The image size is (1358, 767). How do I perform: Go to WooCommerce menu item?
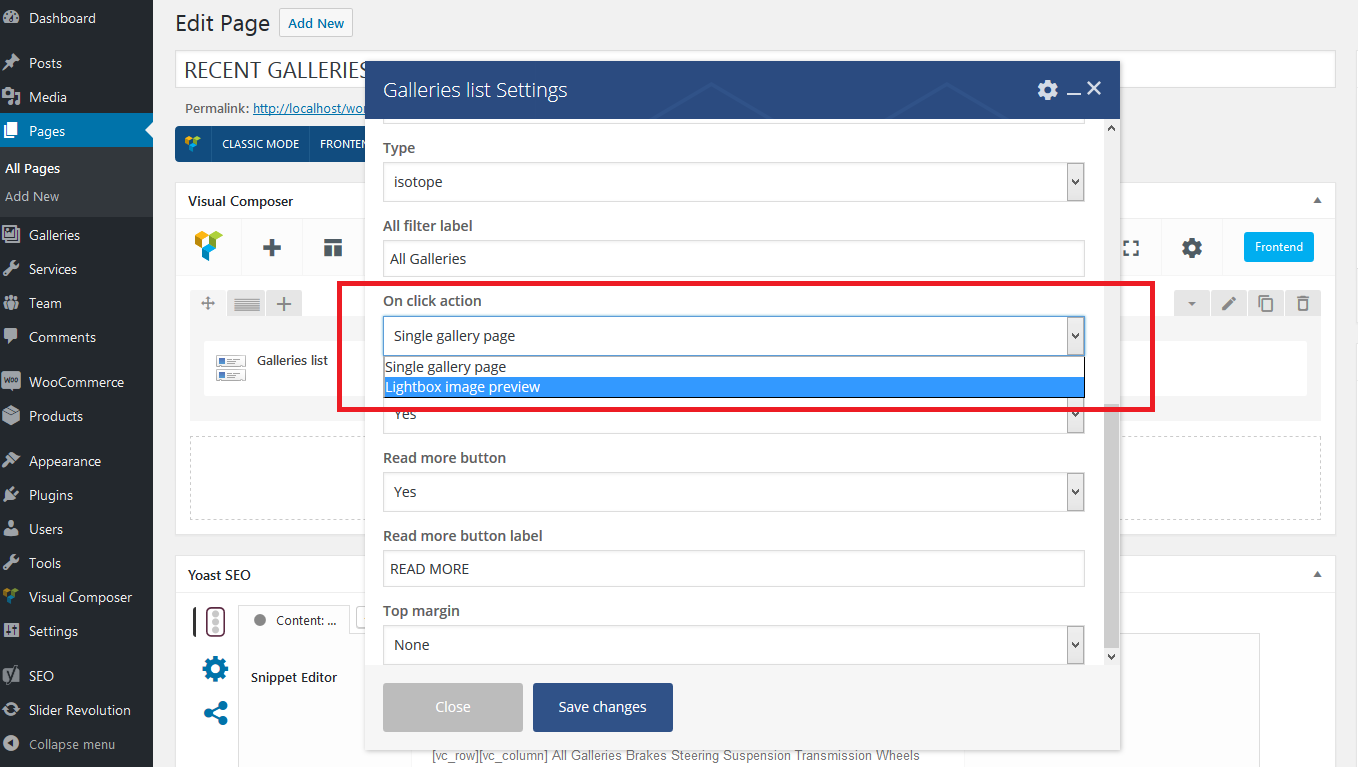pos(76,382)
